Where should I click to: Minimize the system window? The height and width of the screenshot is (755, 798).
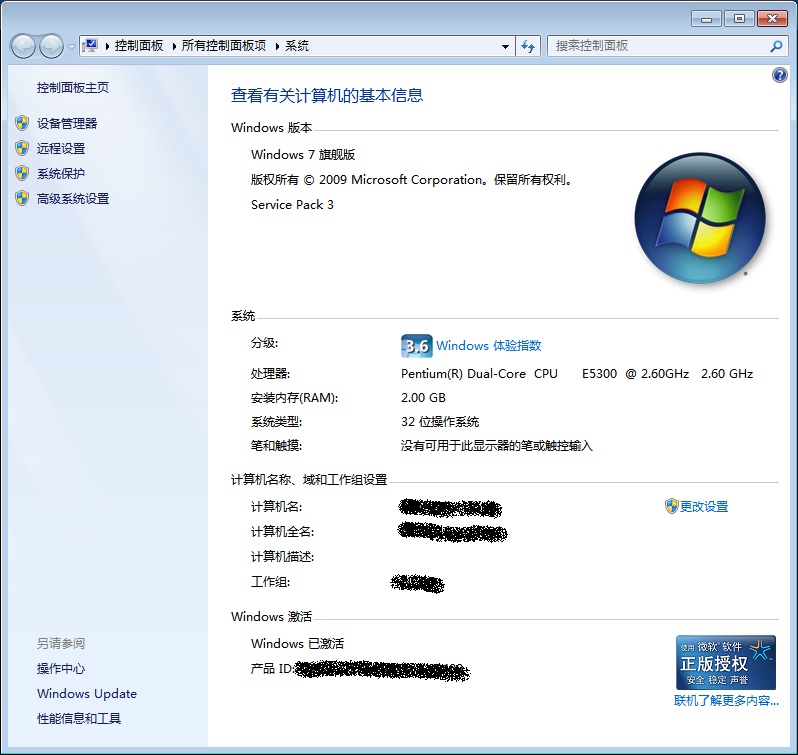706,19
